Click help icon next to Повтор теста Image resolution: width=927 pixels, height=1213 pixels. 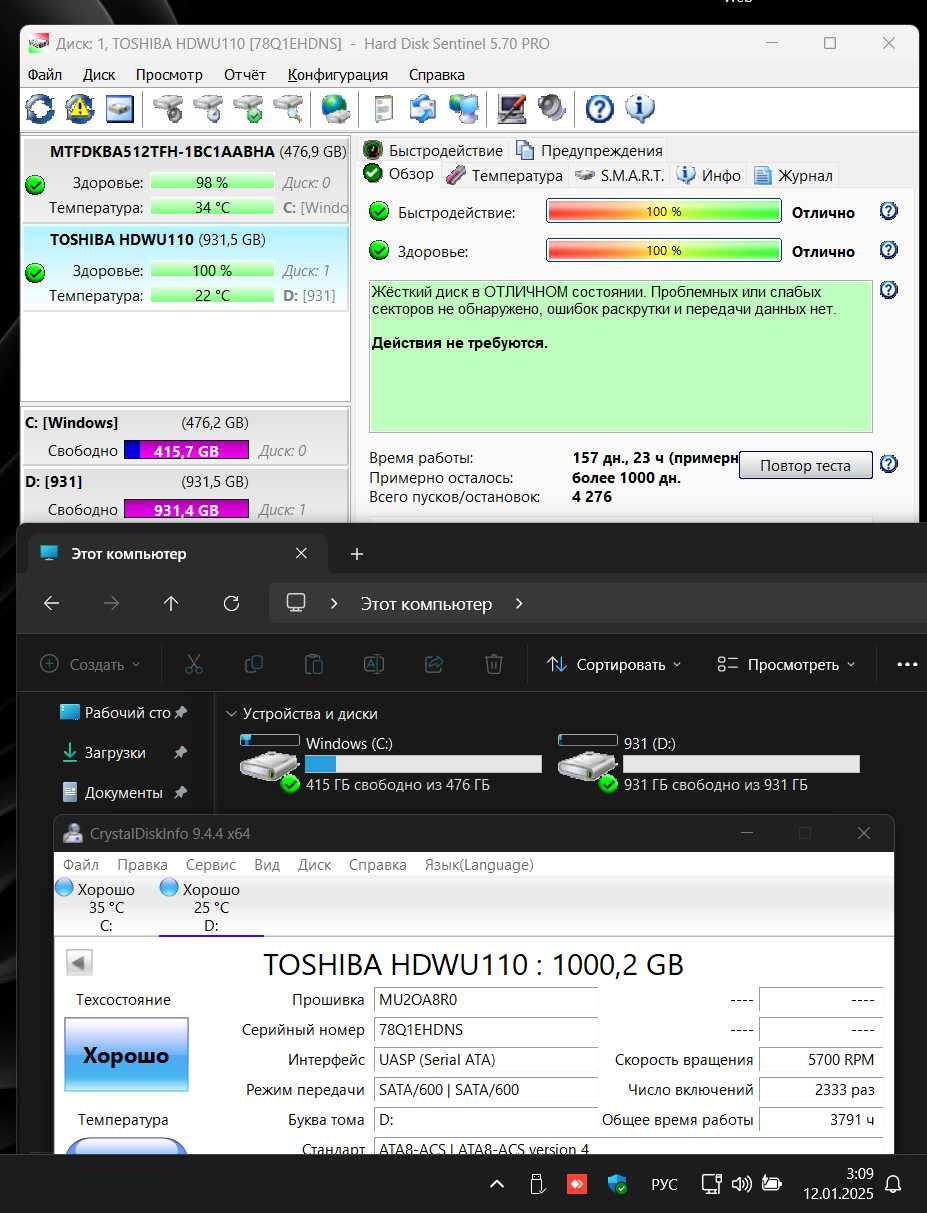[x=888, y=464]
